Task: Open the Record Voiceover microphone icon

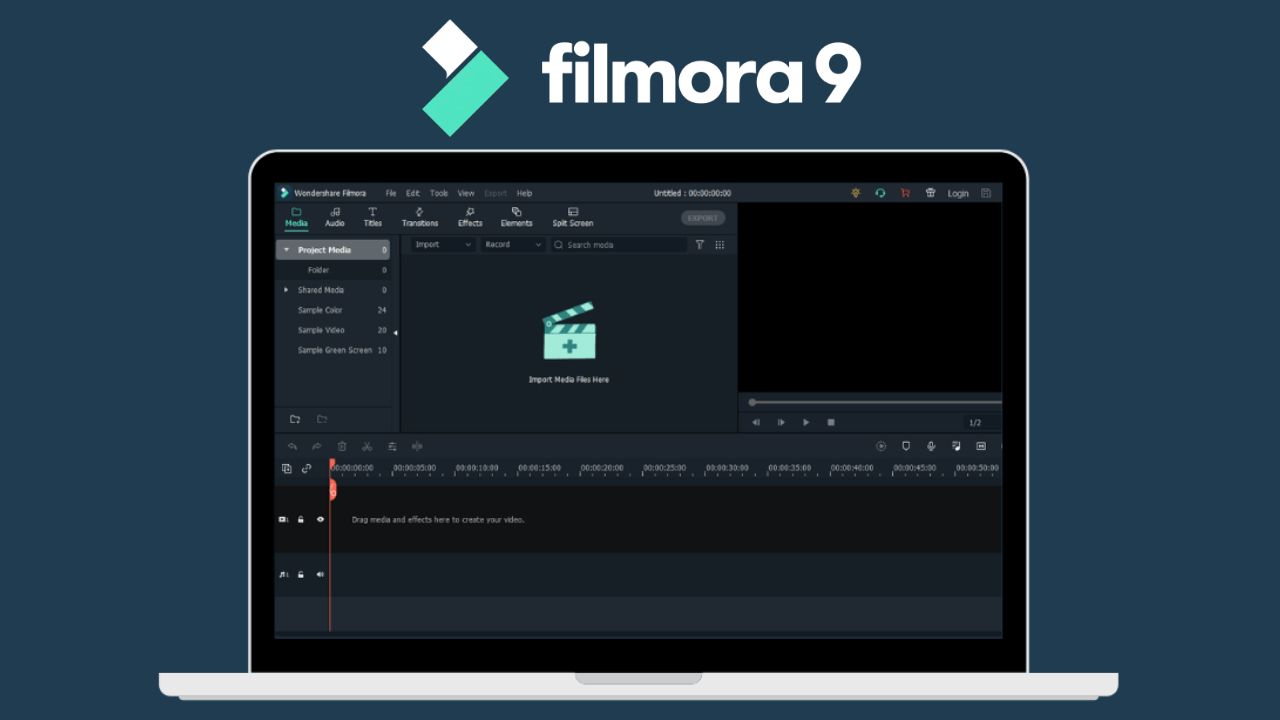Action: click(x=930, y=446)
